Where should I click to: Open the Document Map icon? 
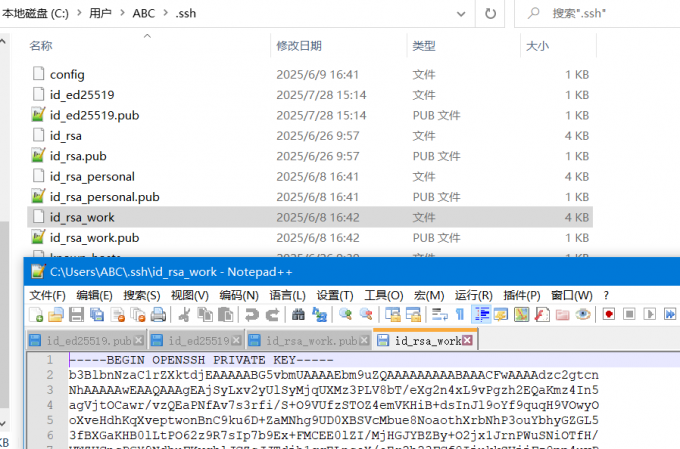522,315
